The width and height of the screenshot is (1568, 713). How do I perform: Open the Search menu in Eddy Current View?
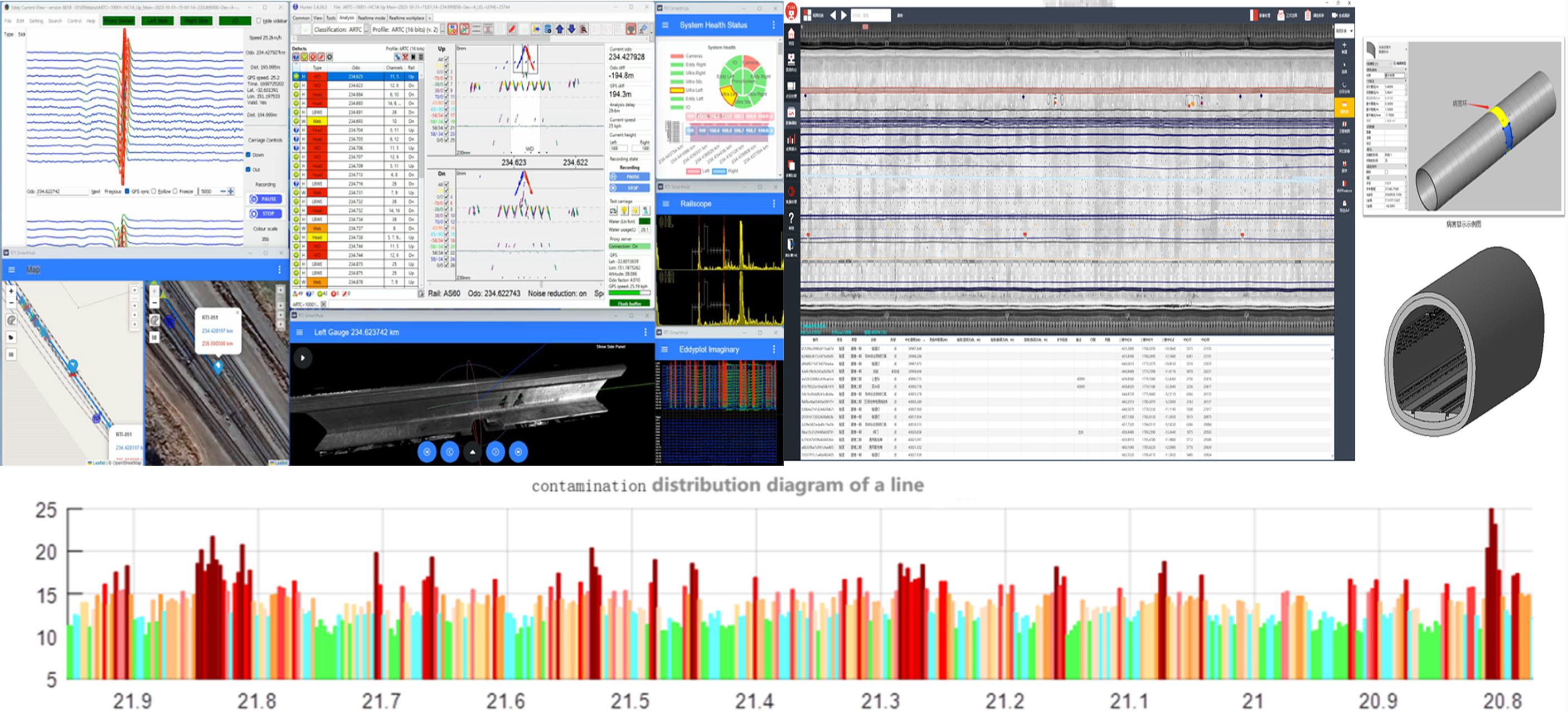point(55,21)
